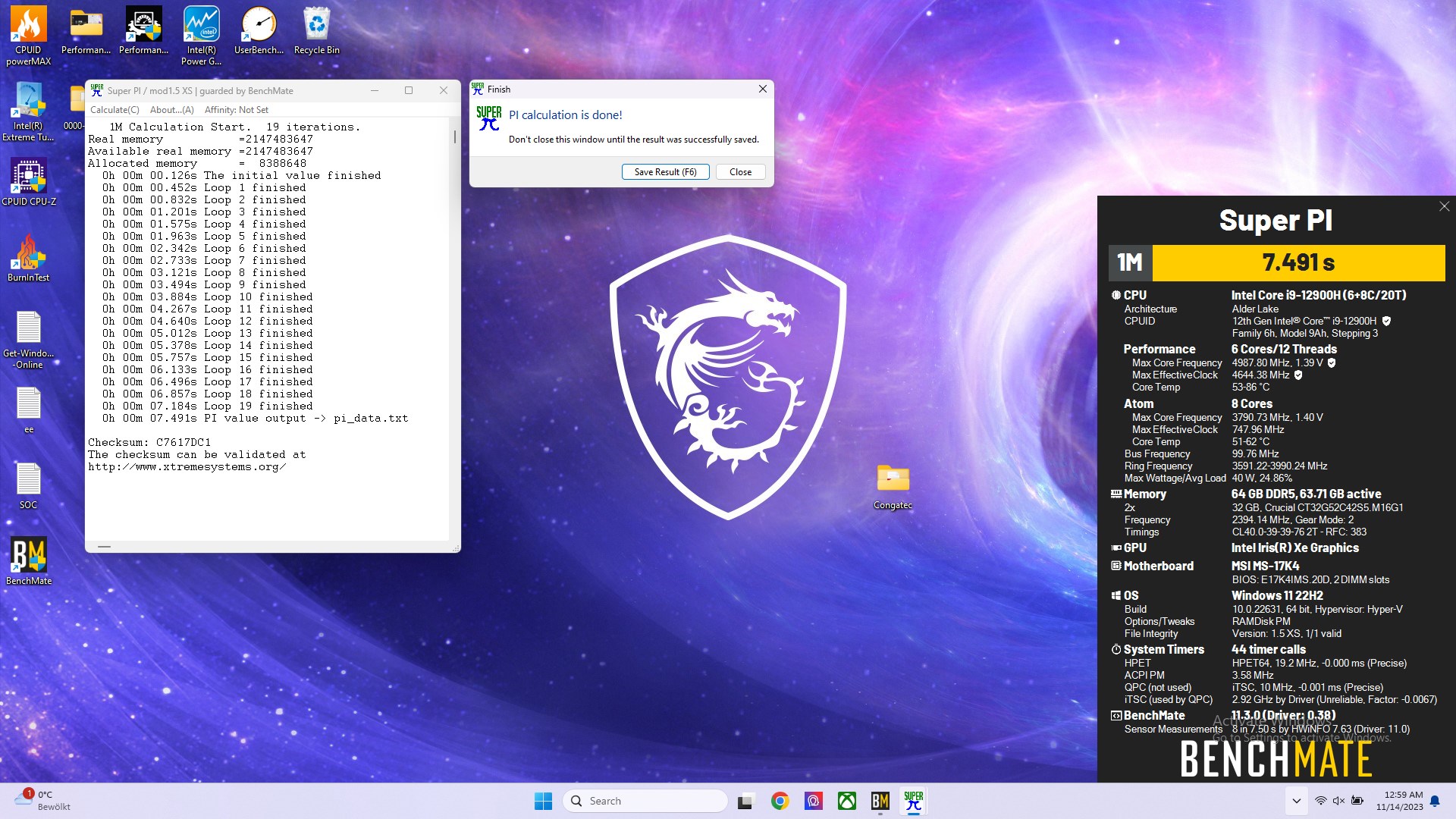Click Affinity: Not Set menu item
This screenshot has height=819, width=1456.
(x=237, y=110)
